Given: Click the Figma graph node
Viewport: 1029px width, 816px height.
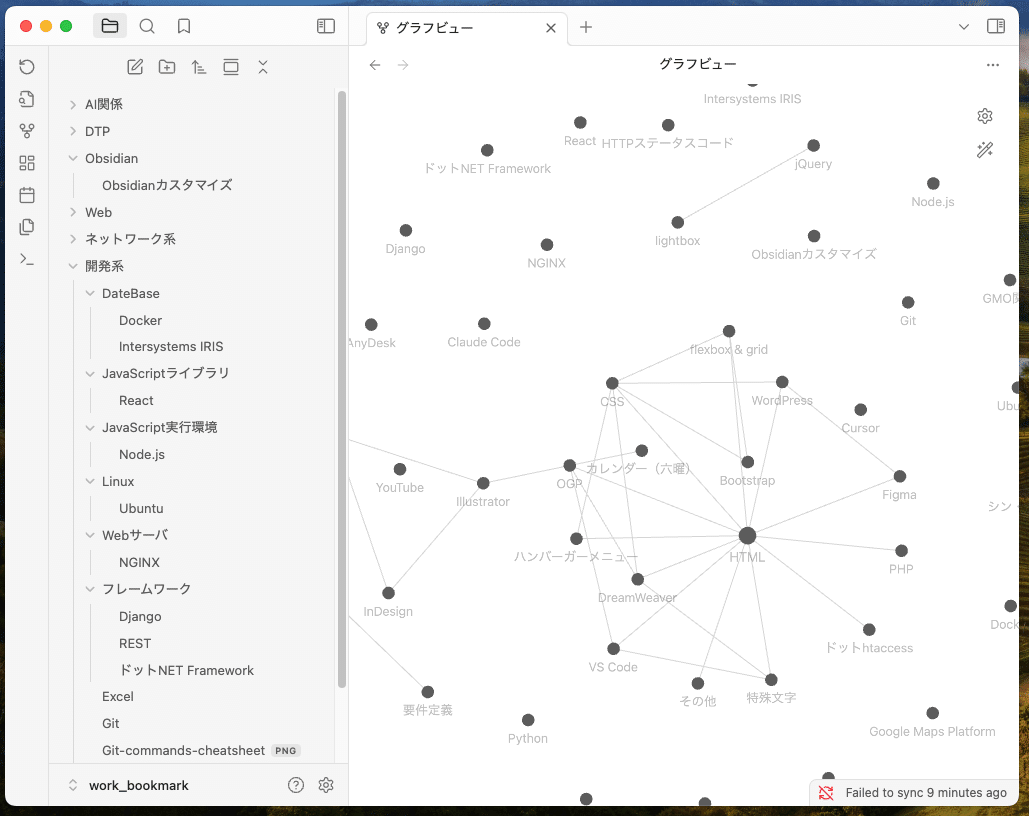Looking at the screenshot, I should [900, 476].
